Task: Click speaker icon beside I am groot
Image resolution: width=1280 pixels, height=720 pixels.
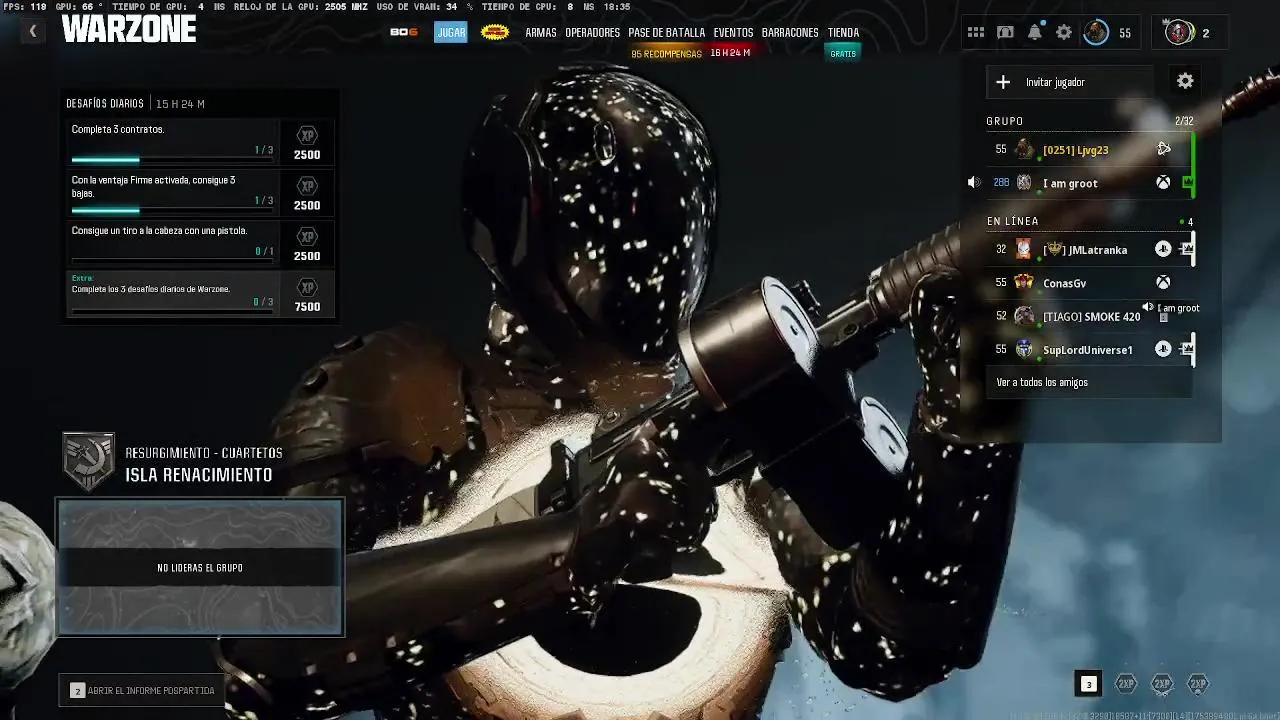Action: click(974, 183)
